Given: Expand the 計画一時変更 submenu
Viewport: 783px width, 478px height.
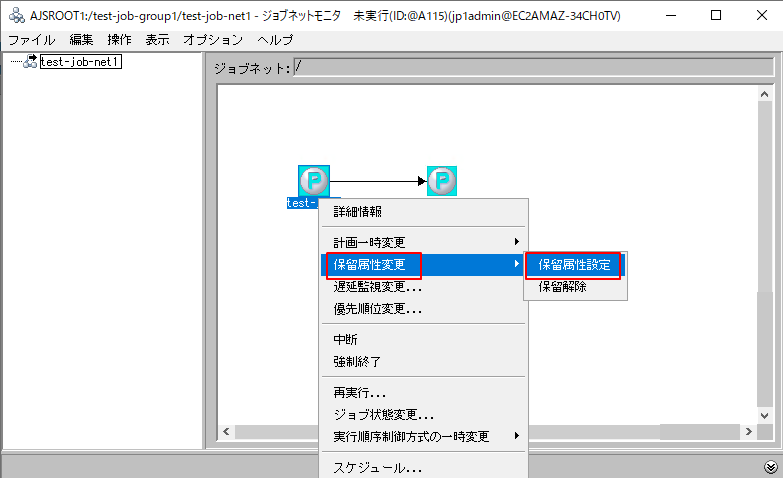Looking at the screenshot, I should [x=423, y=243].
